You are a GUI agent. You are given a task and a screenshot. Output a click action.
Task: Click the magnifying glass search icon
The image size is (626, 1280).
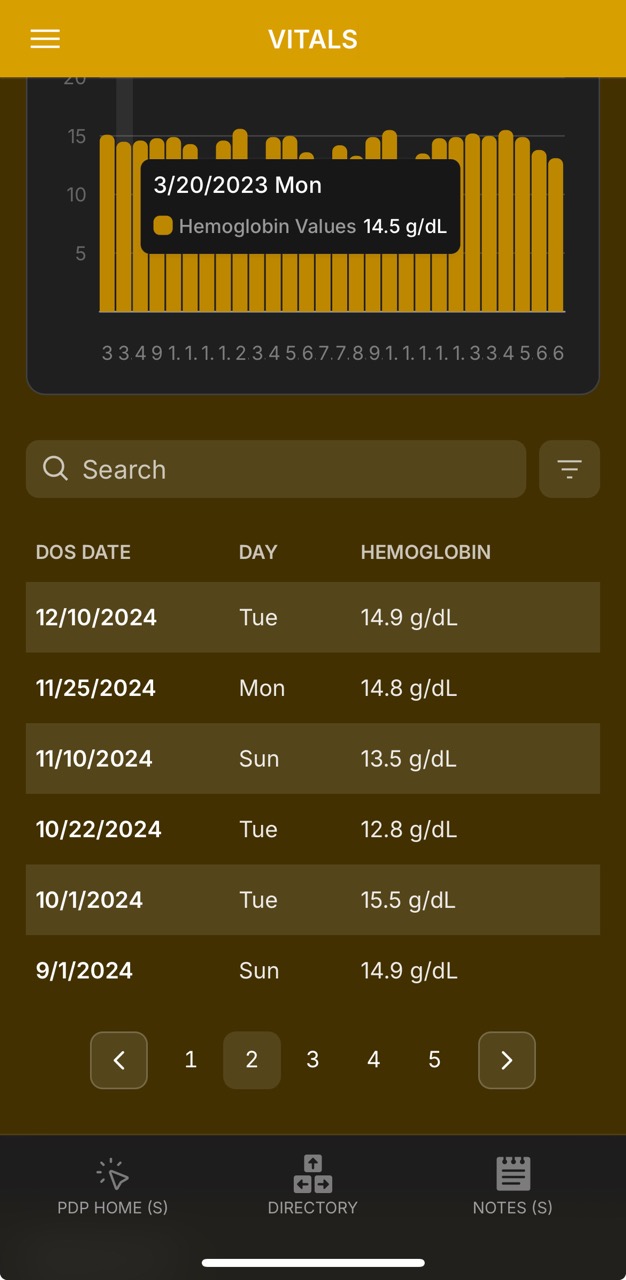coord(55,469)
